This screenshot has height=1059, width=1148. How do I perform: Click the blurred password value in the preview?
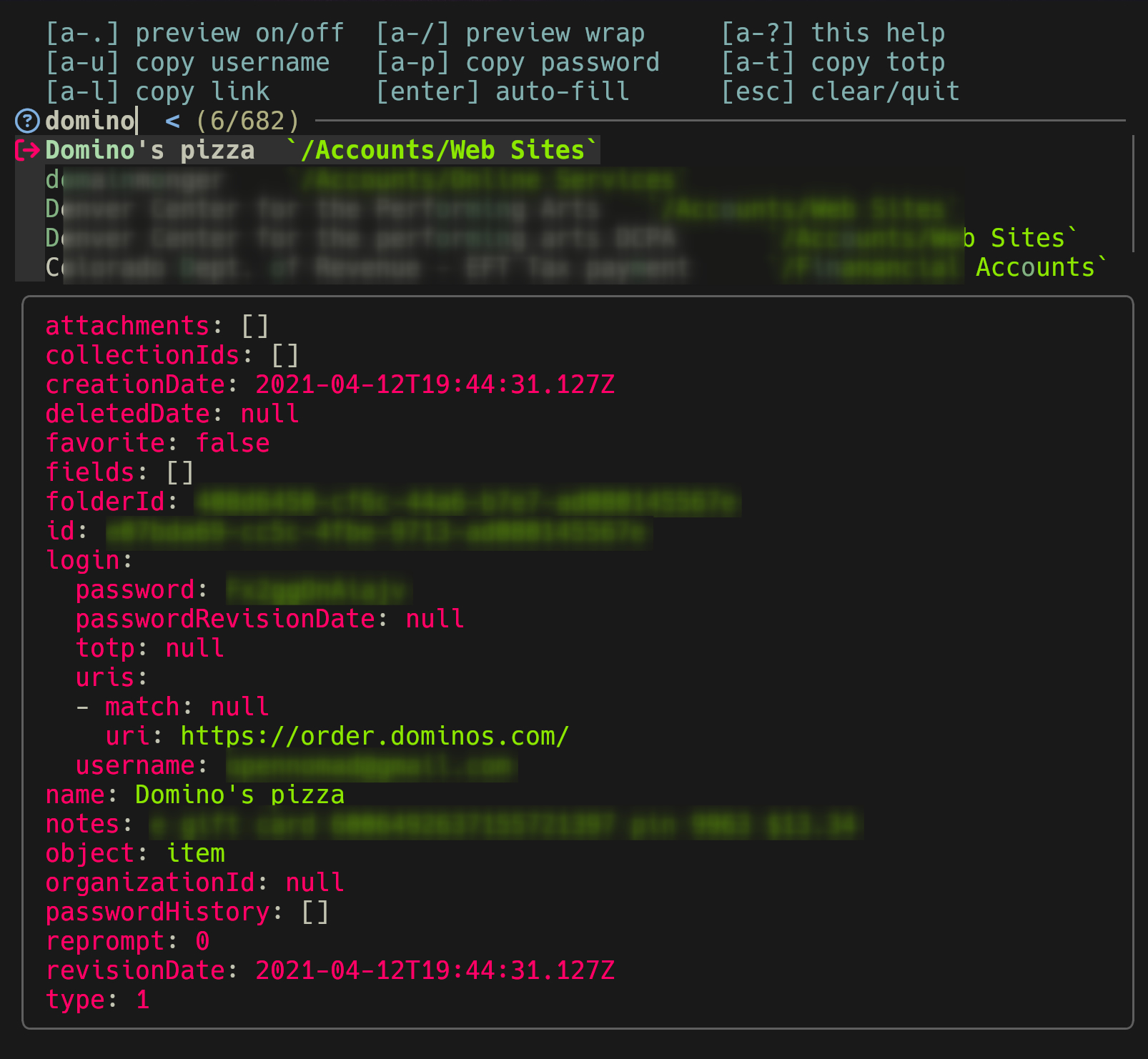coord(319,590)
